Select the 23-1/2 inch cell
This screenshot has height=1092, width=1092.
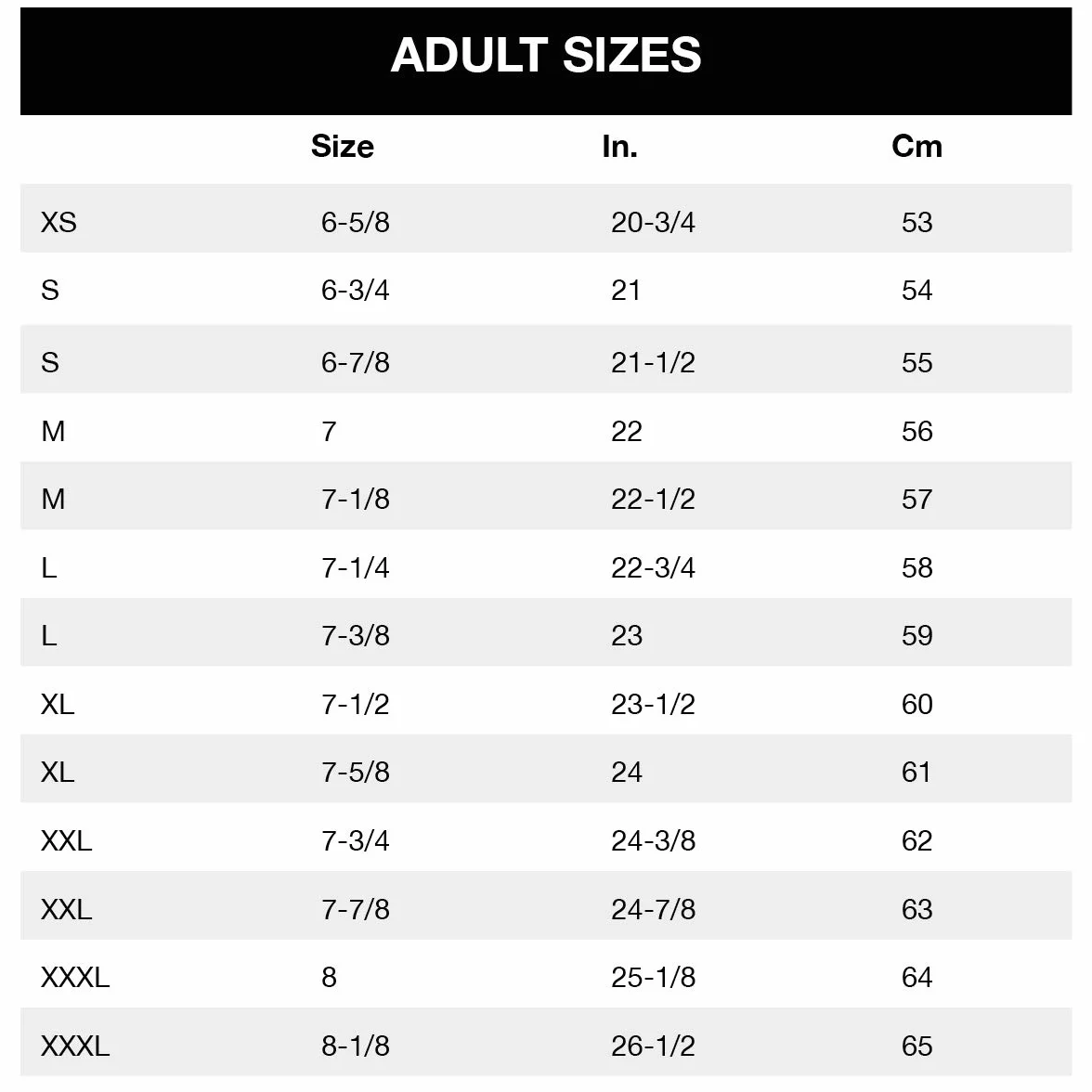(x=653, y=704)
